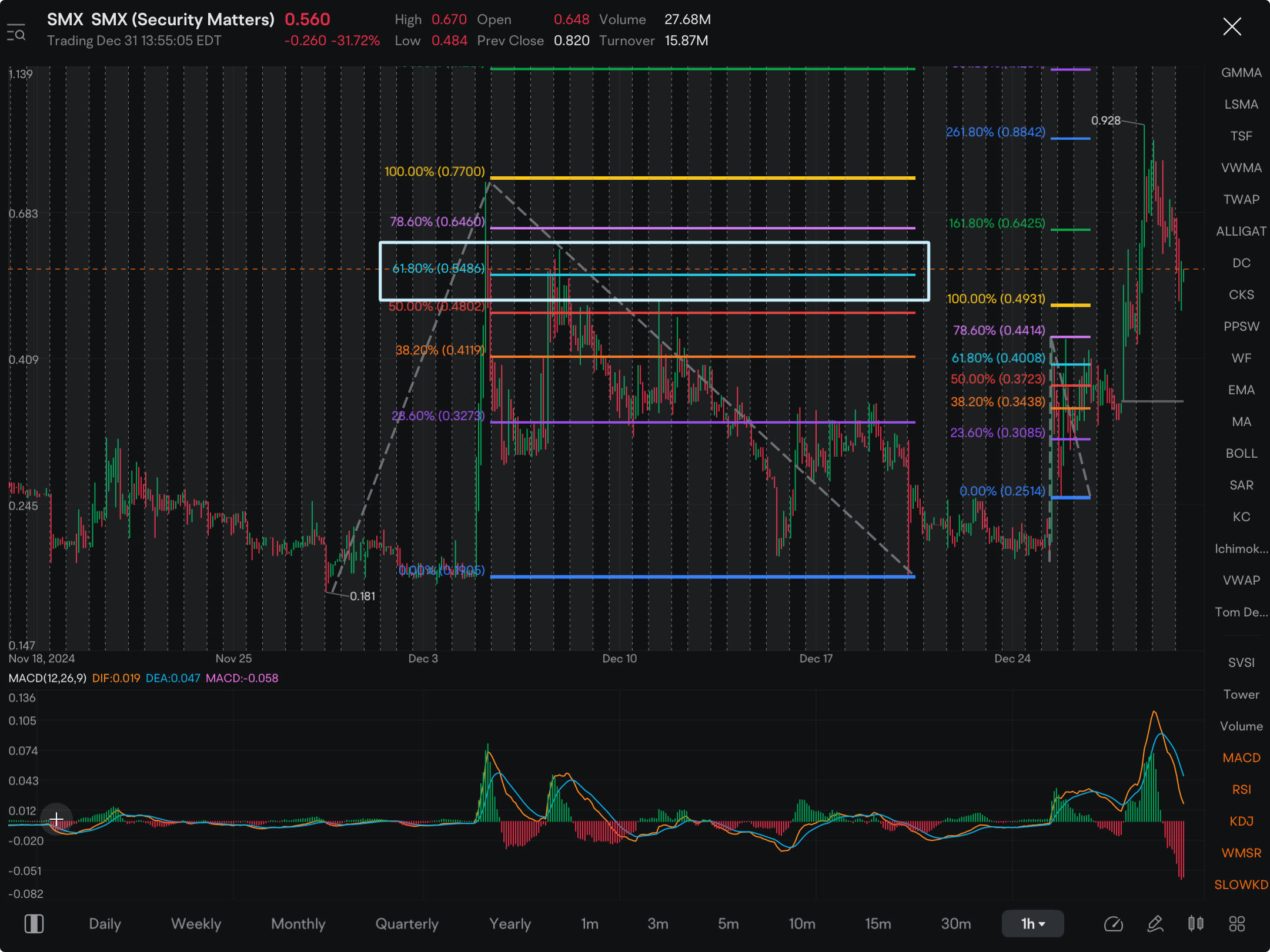Click the crosshair cursor button on MACD panel
1270x952 pixels.
56,819
